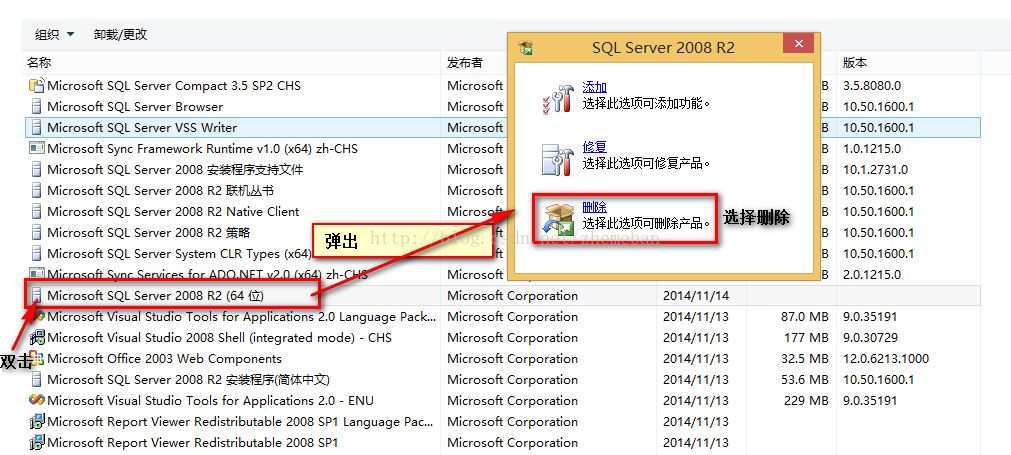
Task: Select Microsoft SQL Server 2008 R2 策略 entry
Action: (x=149, y=232)
